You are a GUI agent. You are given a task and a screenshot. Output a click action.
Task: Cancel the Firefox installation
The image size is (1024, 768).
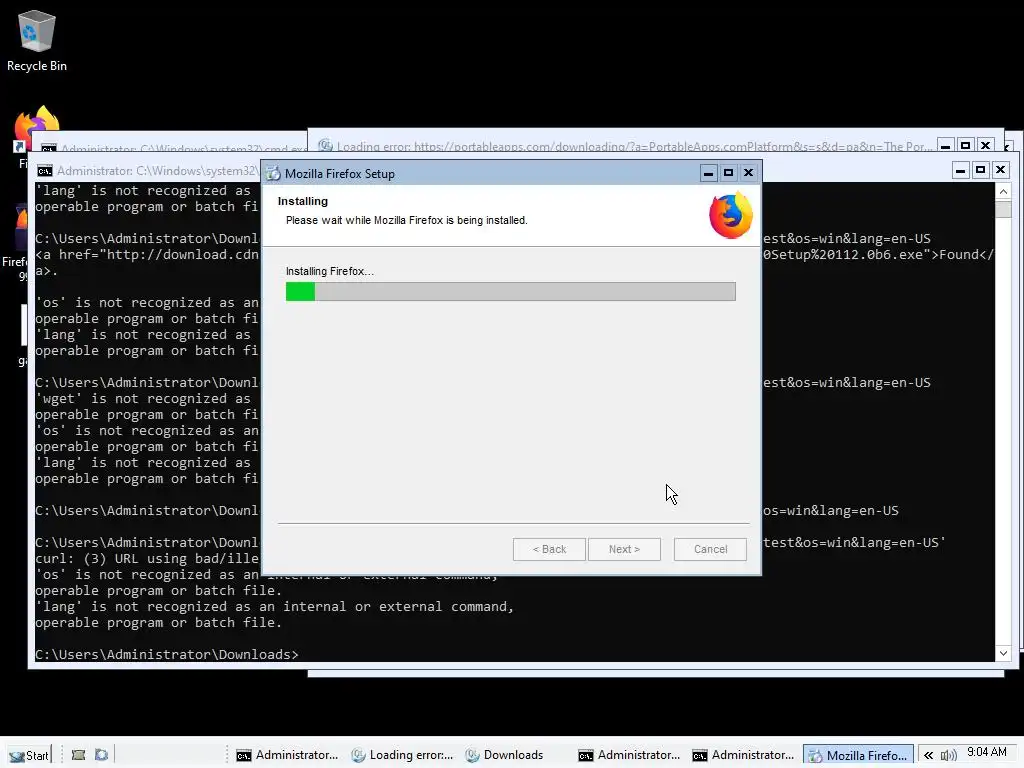pyautogui.click(x=711, y=549)
